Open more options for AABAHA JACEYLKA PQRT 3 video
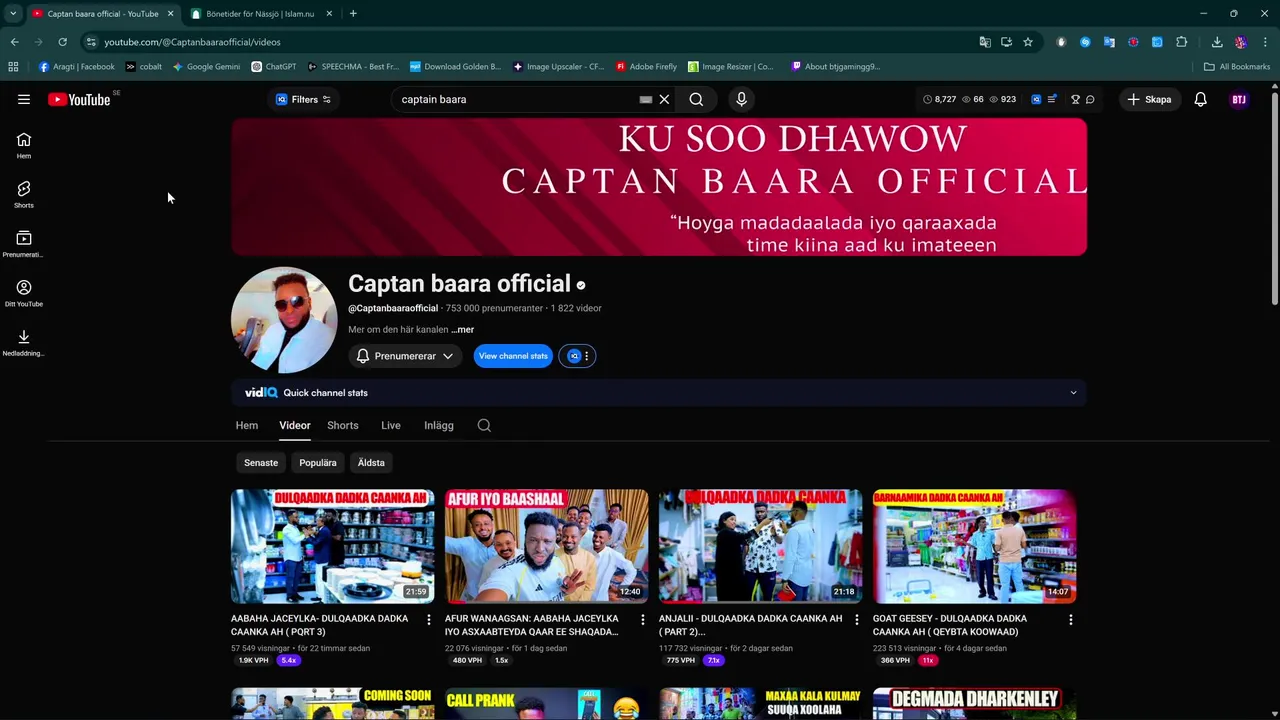 (429, 620)
